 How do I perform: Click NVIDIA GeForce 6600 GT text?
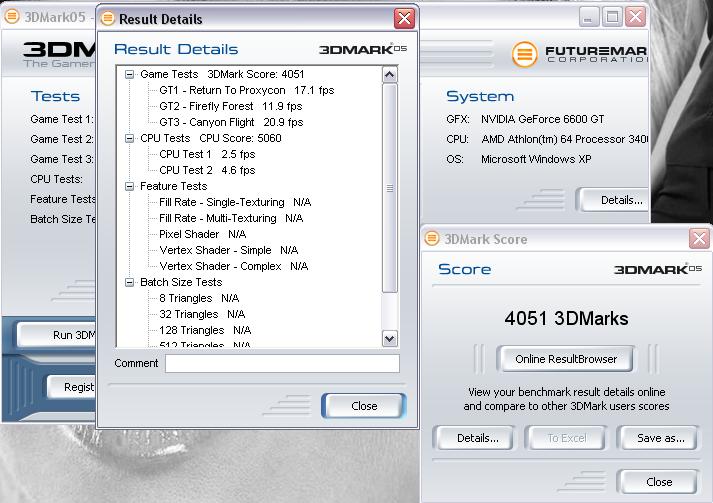542,119
